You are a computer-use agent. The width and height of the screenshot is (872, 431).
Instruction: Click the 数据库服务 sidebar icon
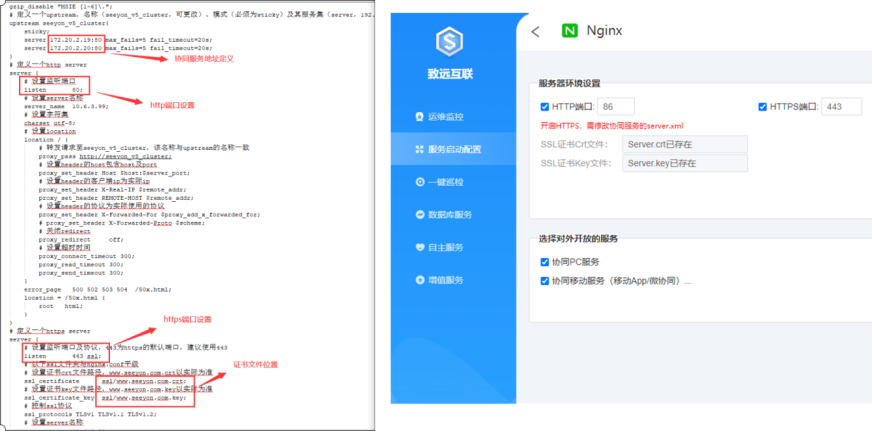[x=420, y=215]
